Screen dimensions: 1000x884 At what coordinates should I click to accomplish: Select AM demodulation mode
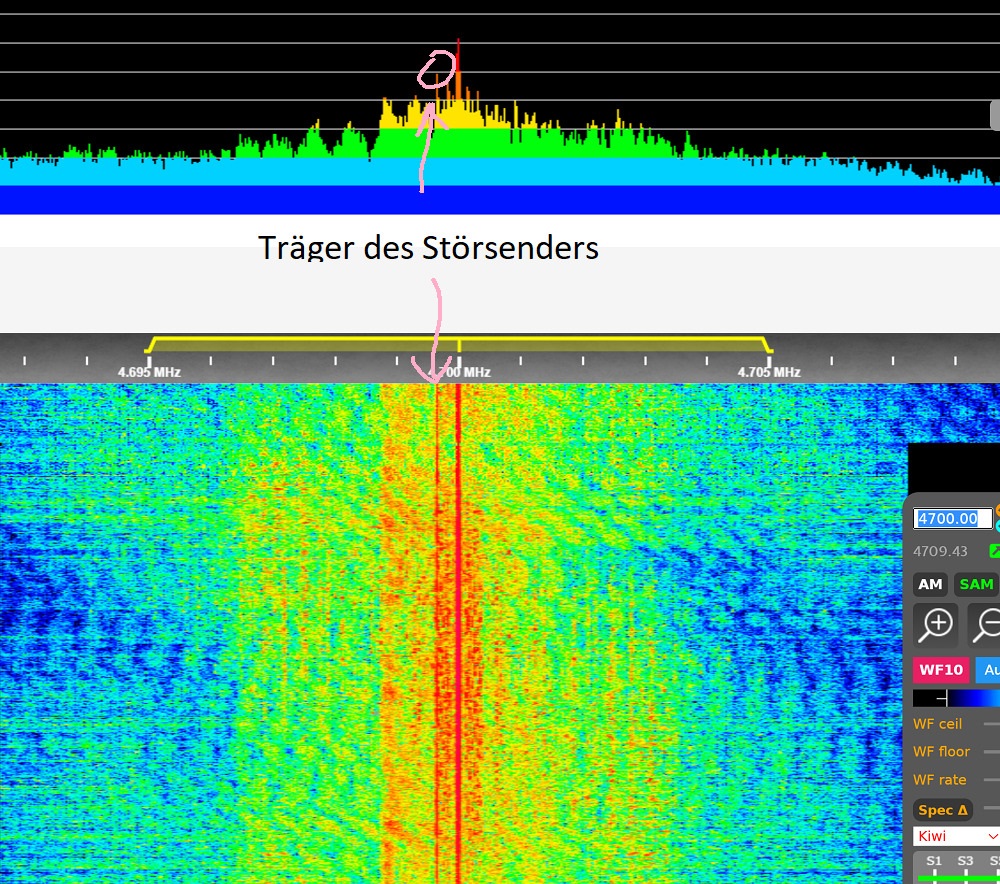click(x=930, y=585)
